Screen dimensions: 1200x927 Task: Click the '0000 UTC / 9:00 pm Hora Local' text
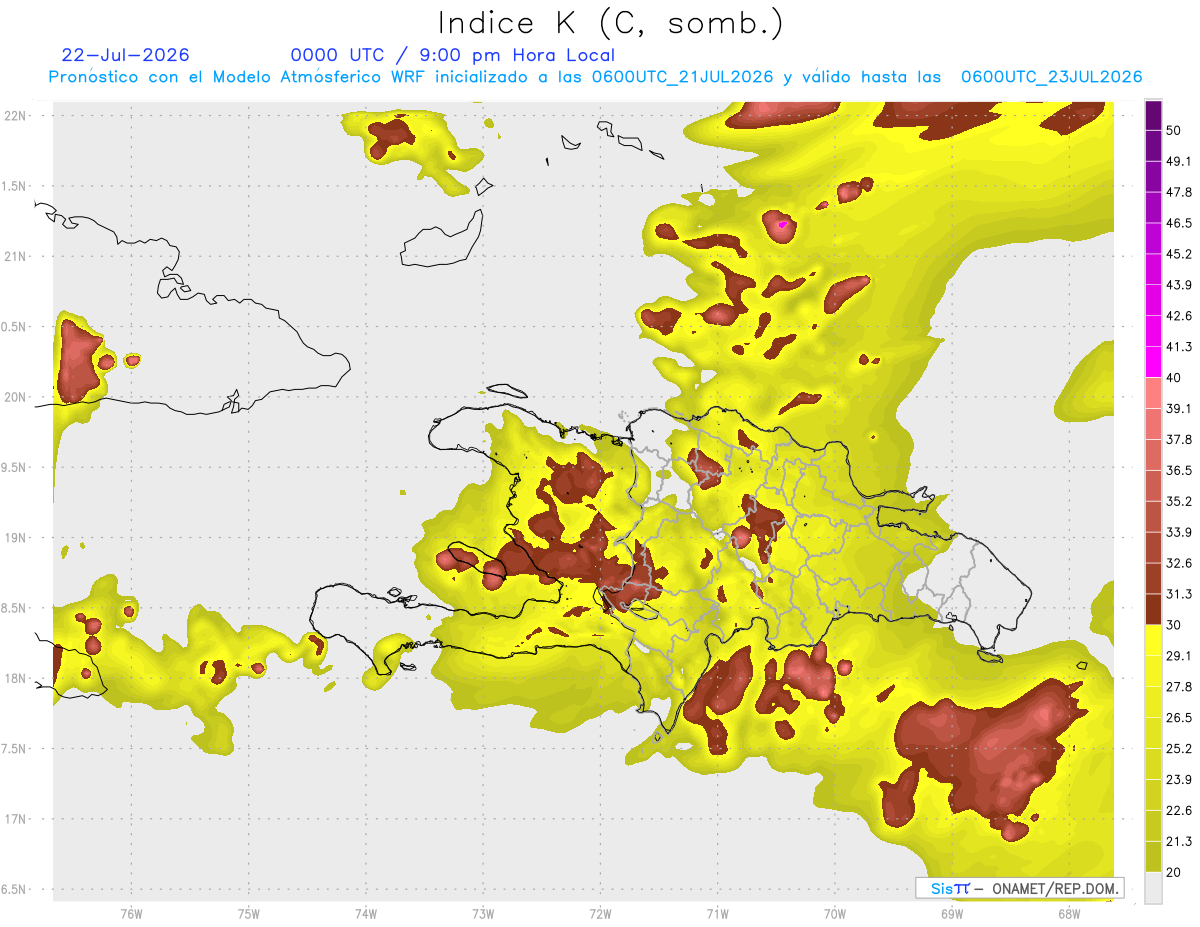click(453, 55)
